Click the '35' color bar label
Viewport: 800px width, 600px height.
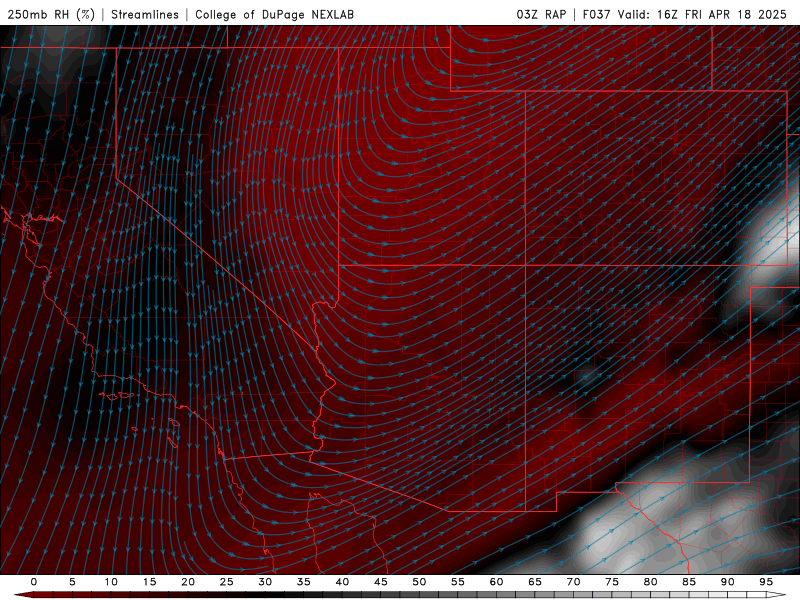click(x=304, y=582)
